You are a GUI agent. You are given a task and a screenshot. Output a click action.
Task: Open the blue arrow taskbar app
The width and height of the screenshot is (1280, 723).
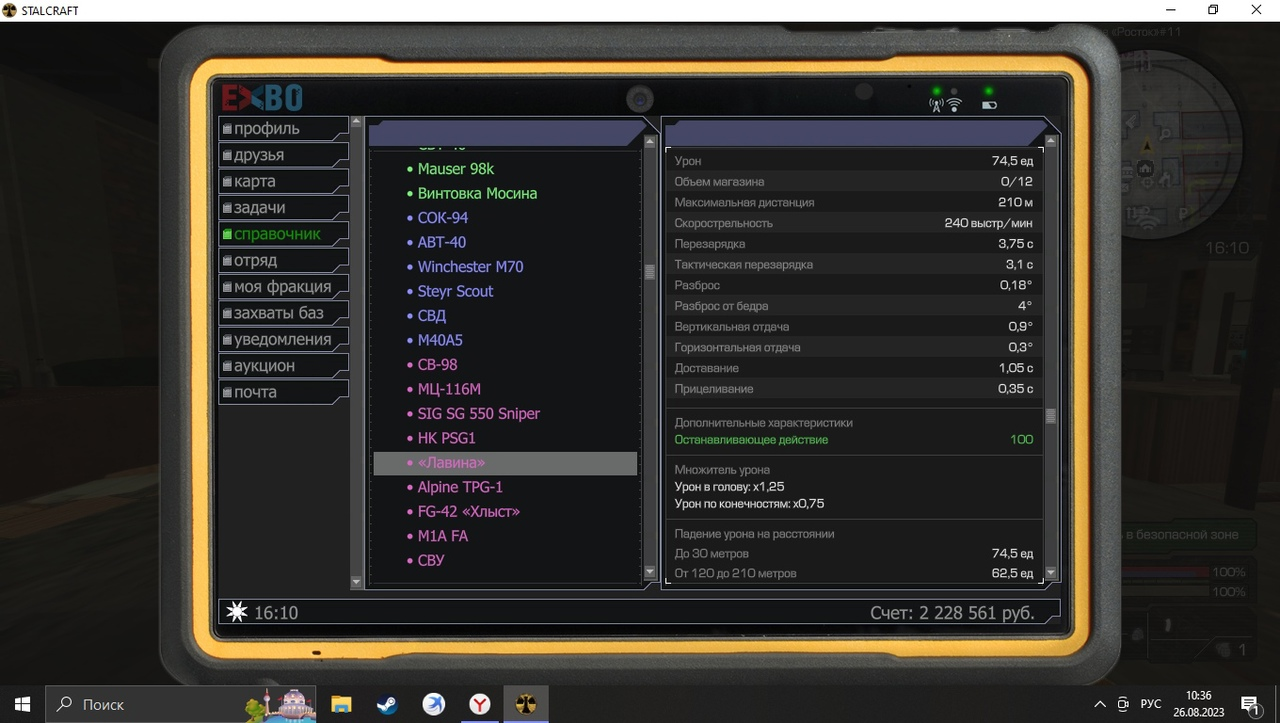tap(434, 704)
